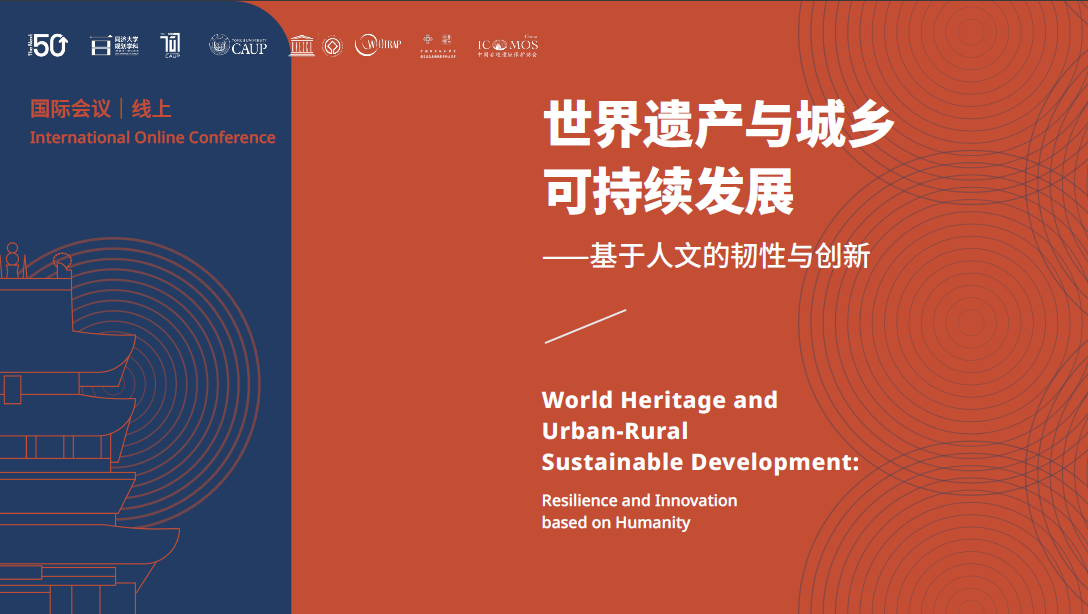Click the Tongji University CAUP seal logo
This screenshot has height=614, width=1088.
[x=238, y=45]
